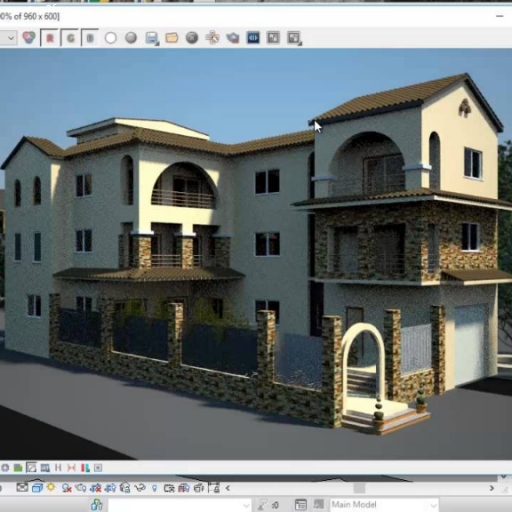Click the red and teal bars icon
512x512 pixels.
[85, 468]
